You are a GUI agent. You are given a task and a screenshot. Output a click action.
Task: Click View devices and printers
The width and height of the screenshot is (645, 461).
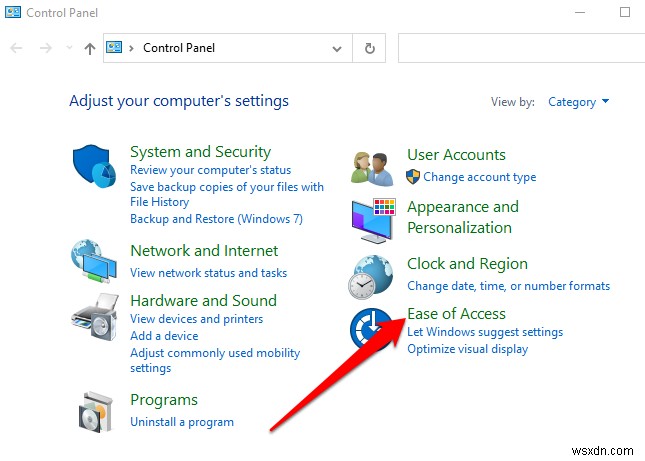tap(197, 319)
